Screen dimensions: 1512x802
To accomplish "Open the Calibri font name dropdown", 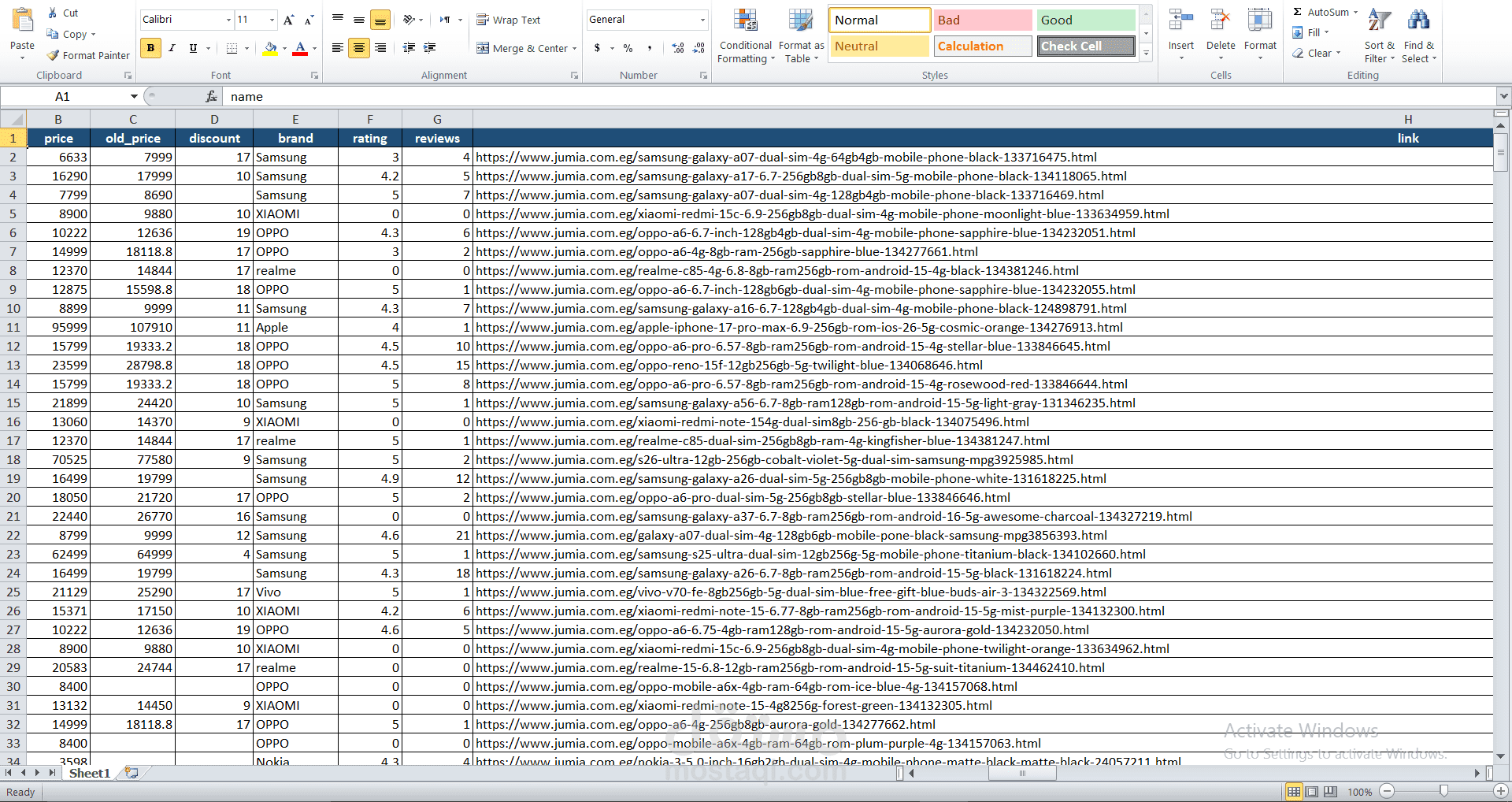I will 228,20.
